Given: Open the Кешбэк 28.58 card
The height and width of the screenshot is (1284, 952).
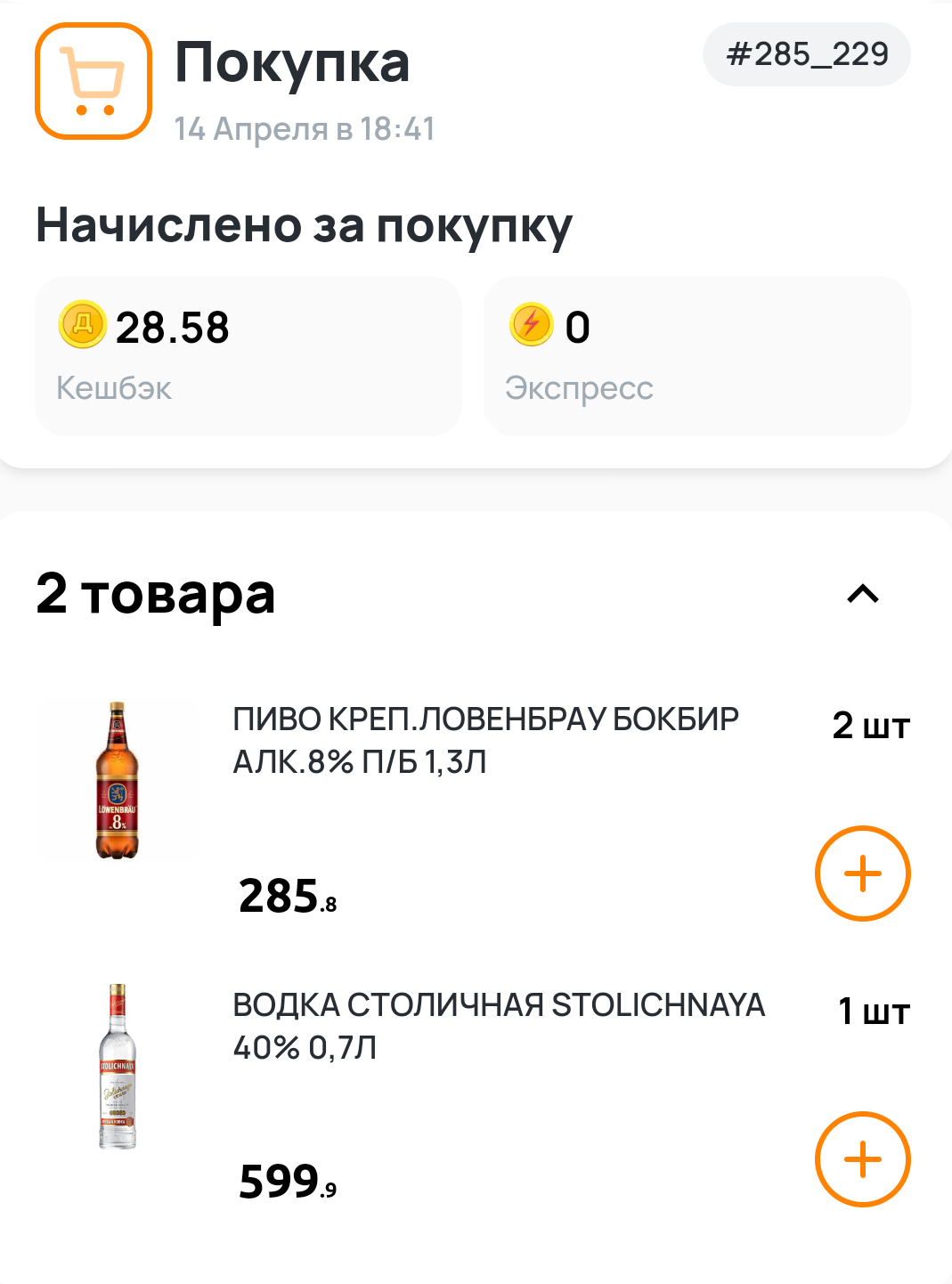Looking at the screenshot, I should point(248,356).
